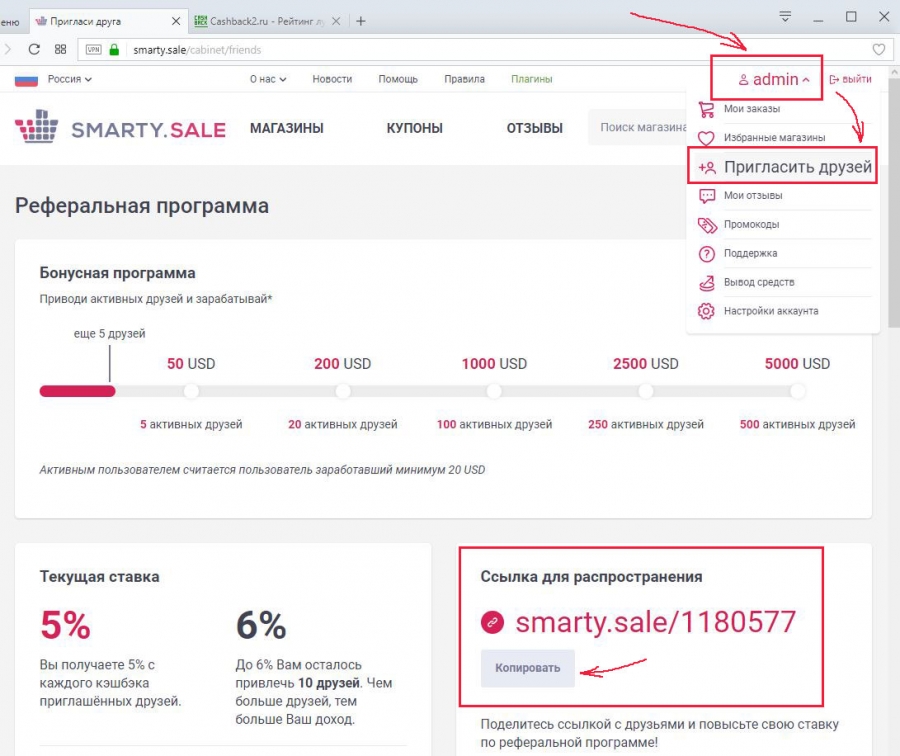Viewport: 900px width, 756px height.
Task: Click the account settings gear icon
Action: (706, 311)
